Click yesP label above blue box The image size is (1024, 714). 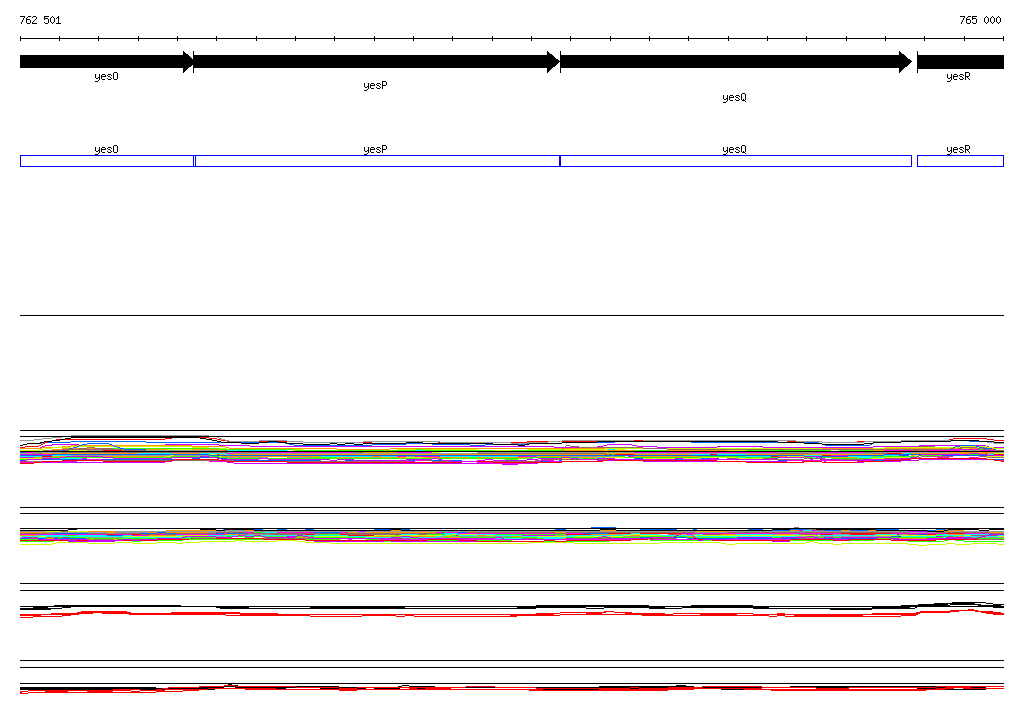click(x=376, y=149)
